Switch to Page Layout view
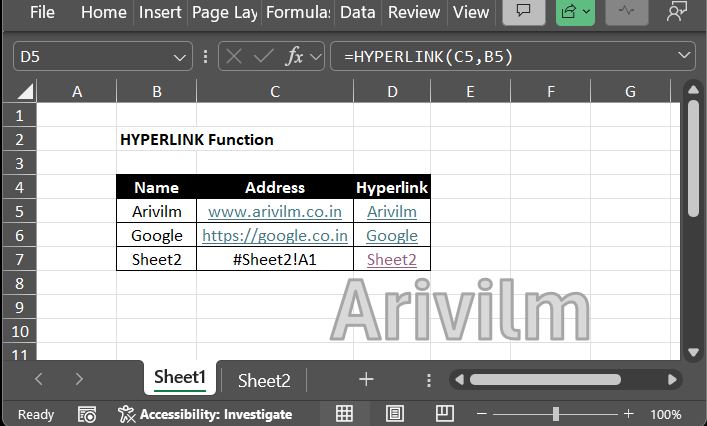 pos(394,414)
